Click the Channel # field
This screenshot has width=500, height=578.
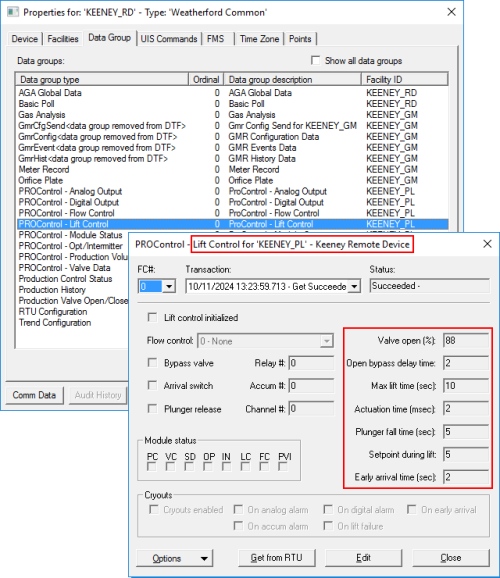click(x=311, y=409)
